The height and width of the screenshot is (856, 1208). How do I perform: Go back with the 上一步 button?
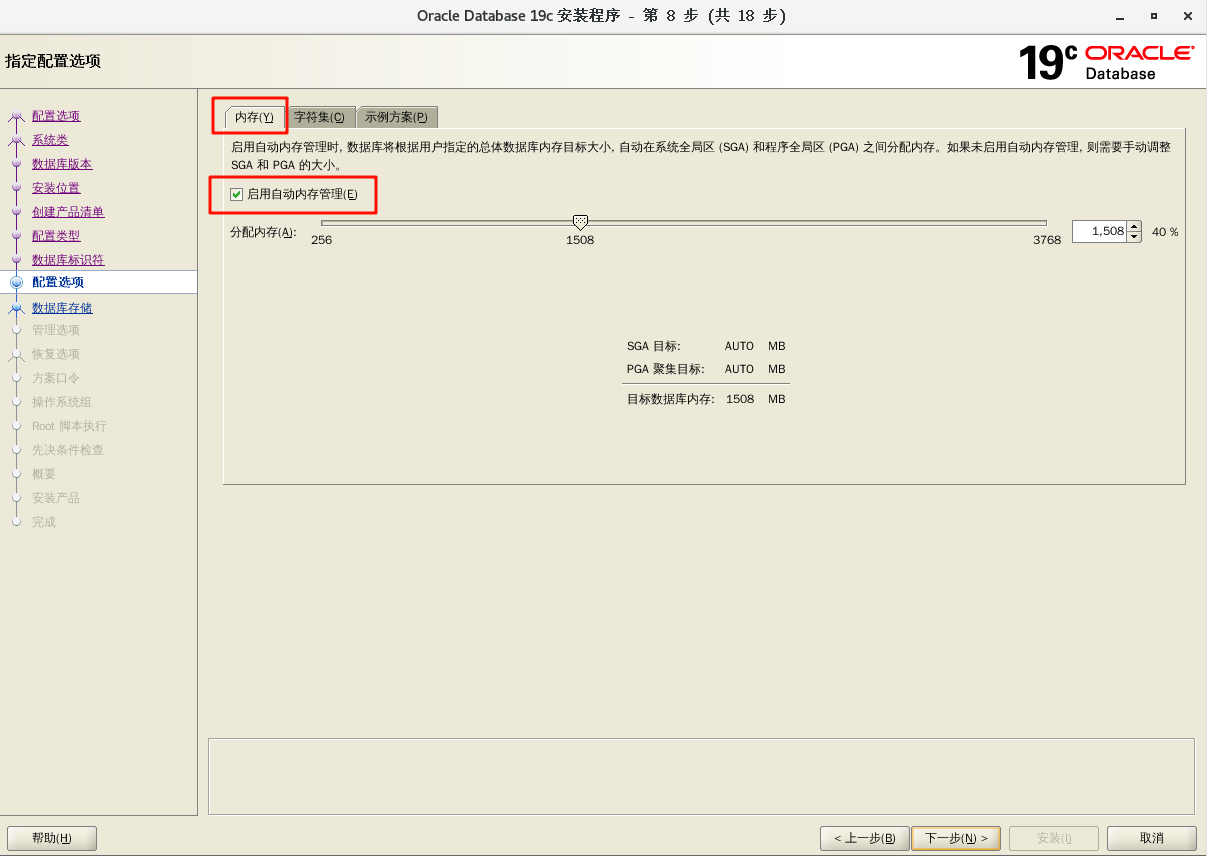pyautogui.click(x=864, y=838)
